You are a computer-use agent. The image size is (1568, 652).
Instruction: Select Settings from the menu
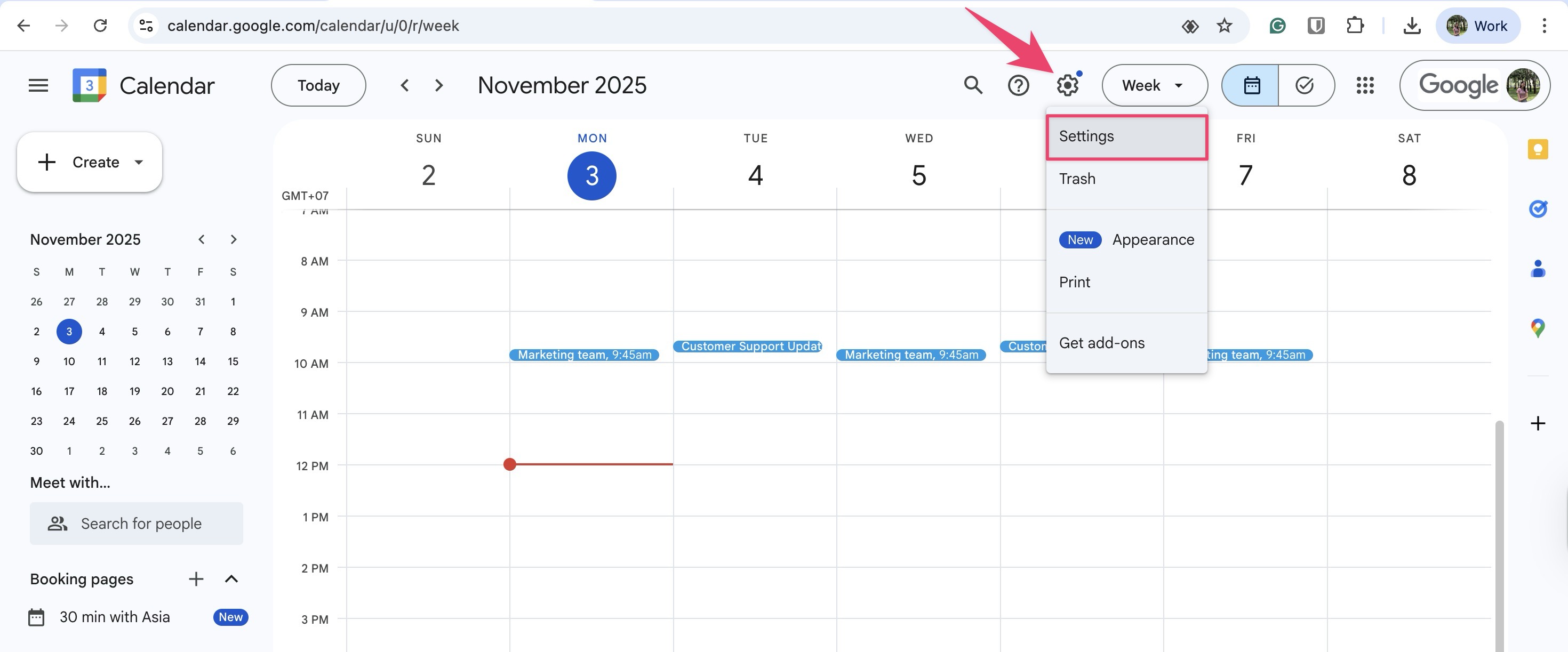1126,136
